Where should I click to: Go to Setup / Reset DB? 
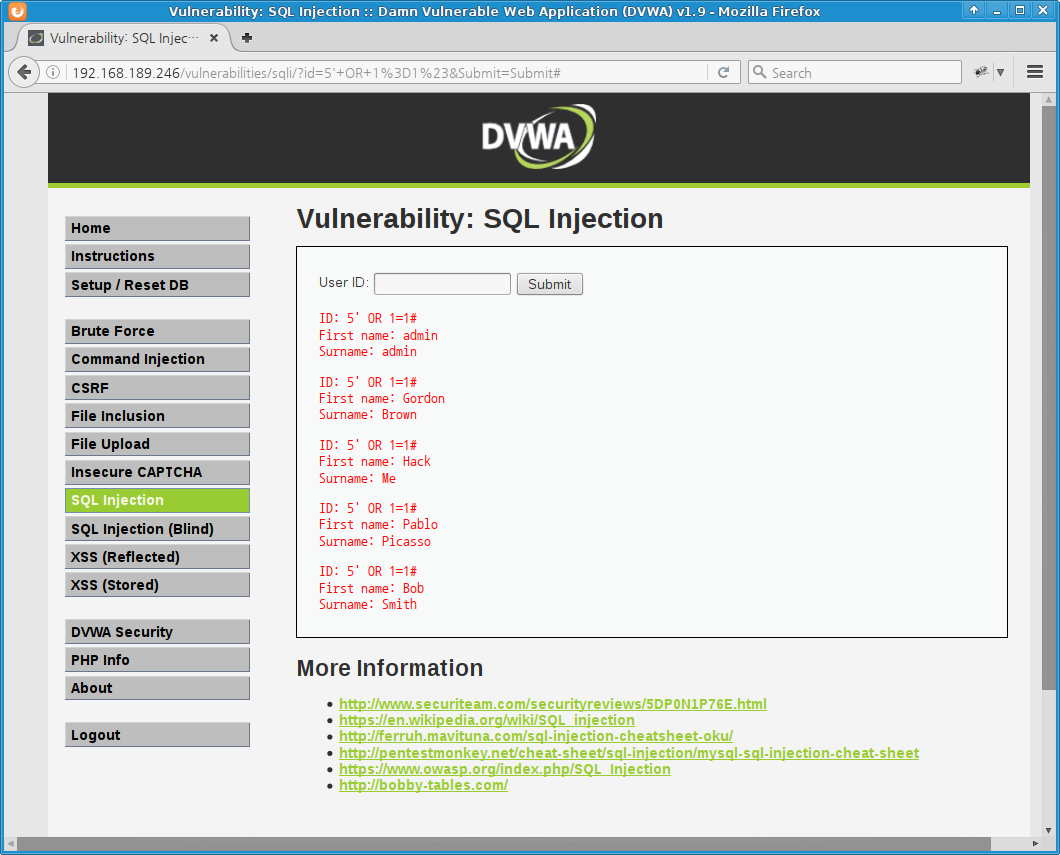pyautogui.click(x=158, y=285)
